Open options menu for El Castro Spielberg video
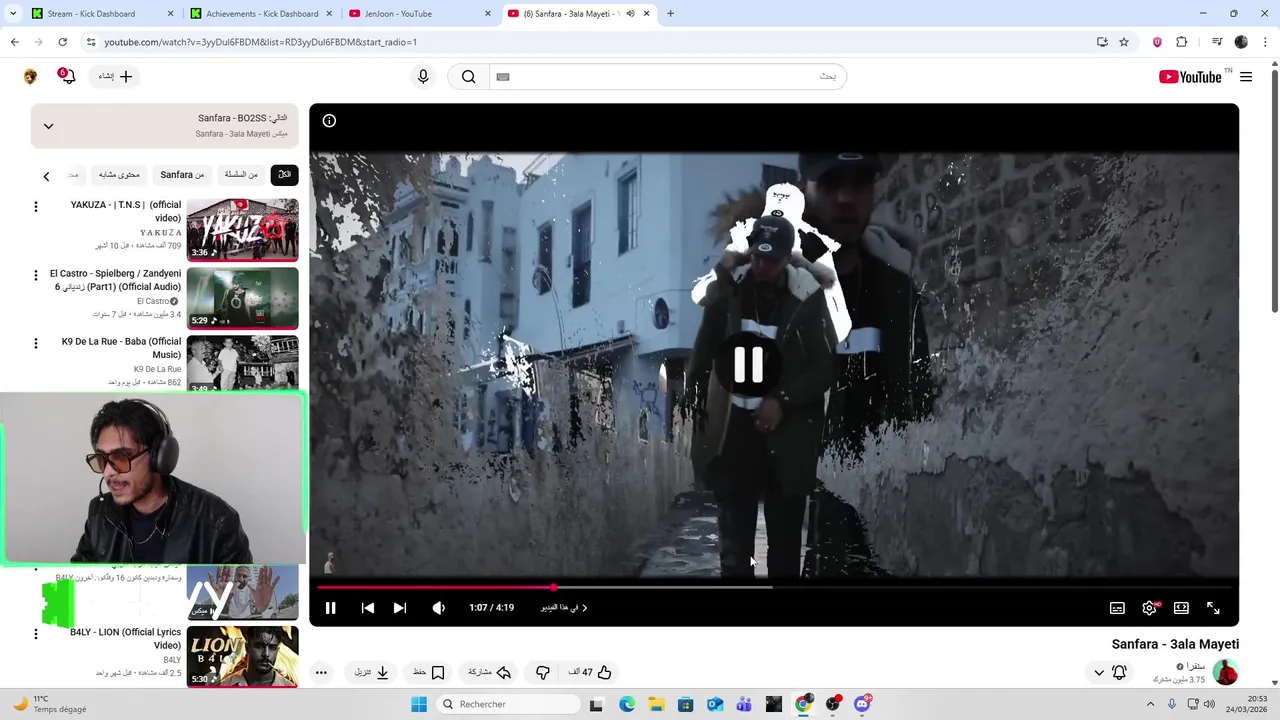This screenshot has width=1280, height=720. click(36, 275)
